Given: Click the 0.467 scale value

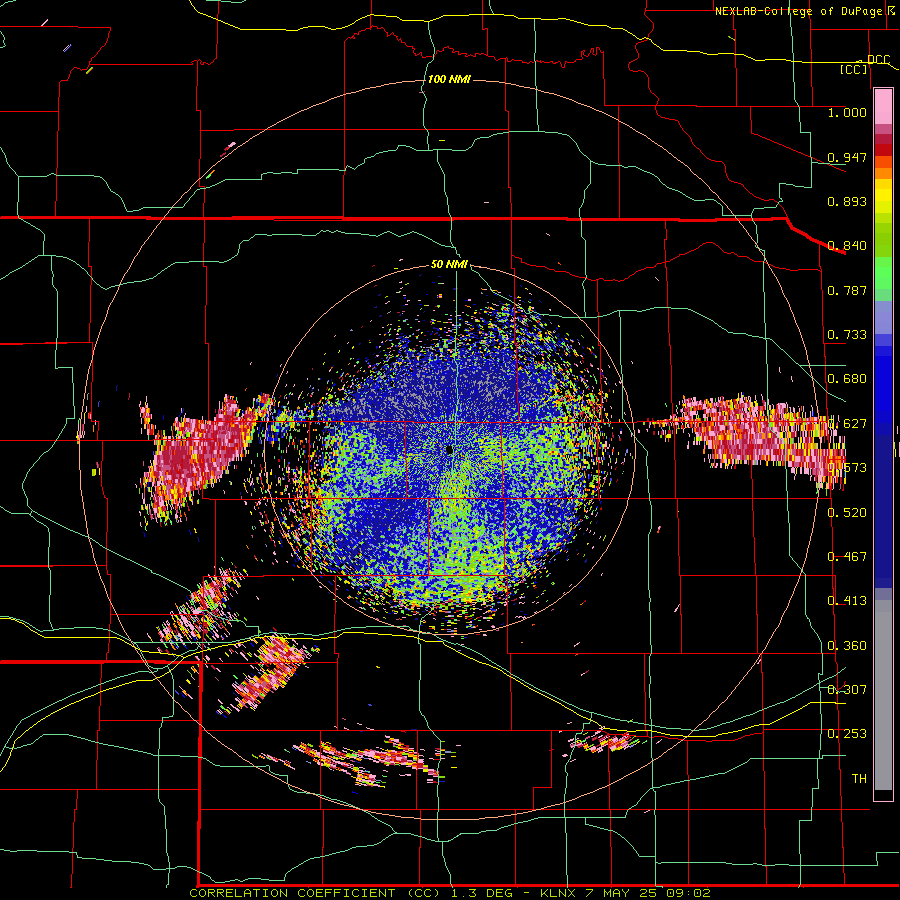Looking at the screenshot, I should pos(847,556).
